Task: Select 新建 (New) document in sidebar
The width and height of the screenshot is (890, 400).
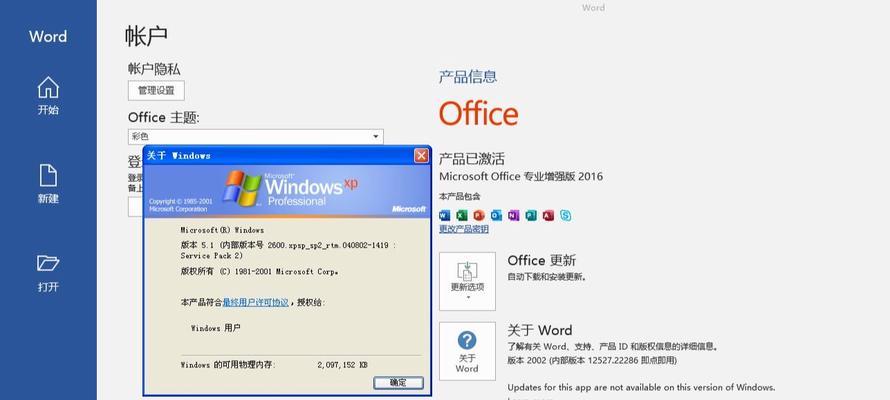Action: (x=48, y=184)
